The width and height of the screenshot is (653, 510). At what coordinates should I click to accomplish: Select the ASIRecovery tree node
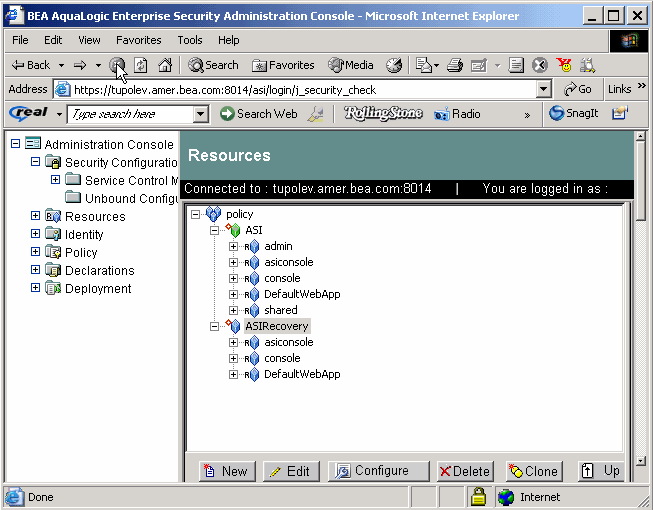click(277, 326)
